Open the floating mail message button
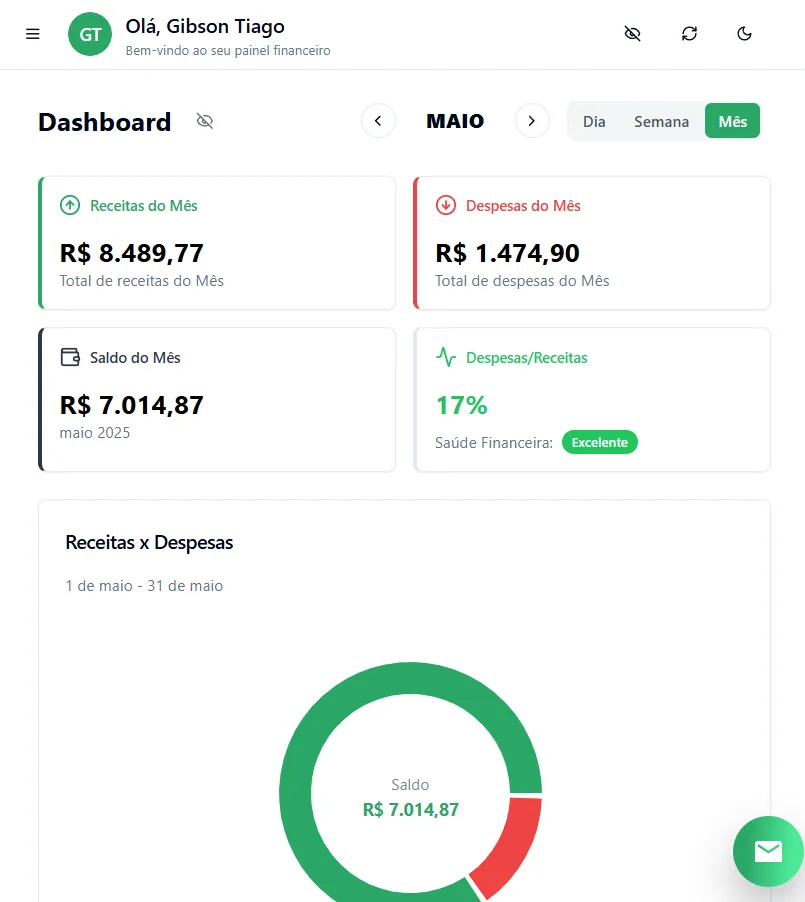 click(x=768, y=851)
